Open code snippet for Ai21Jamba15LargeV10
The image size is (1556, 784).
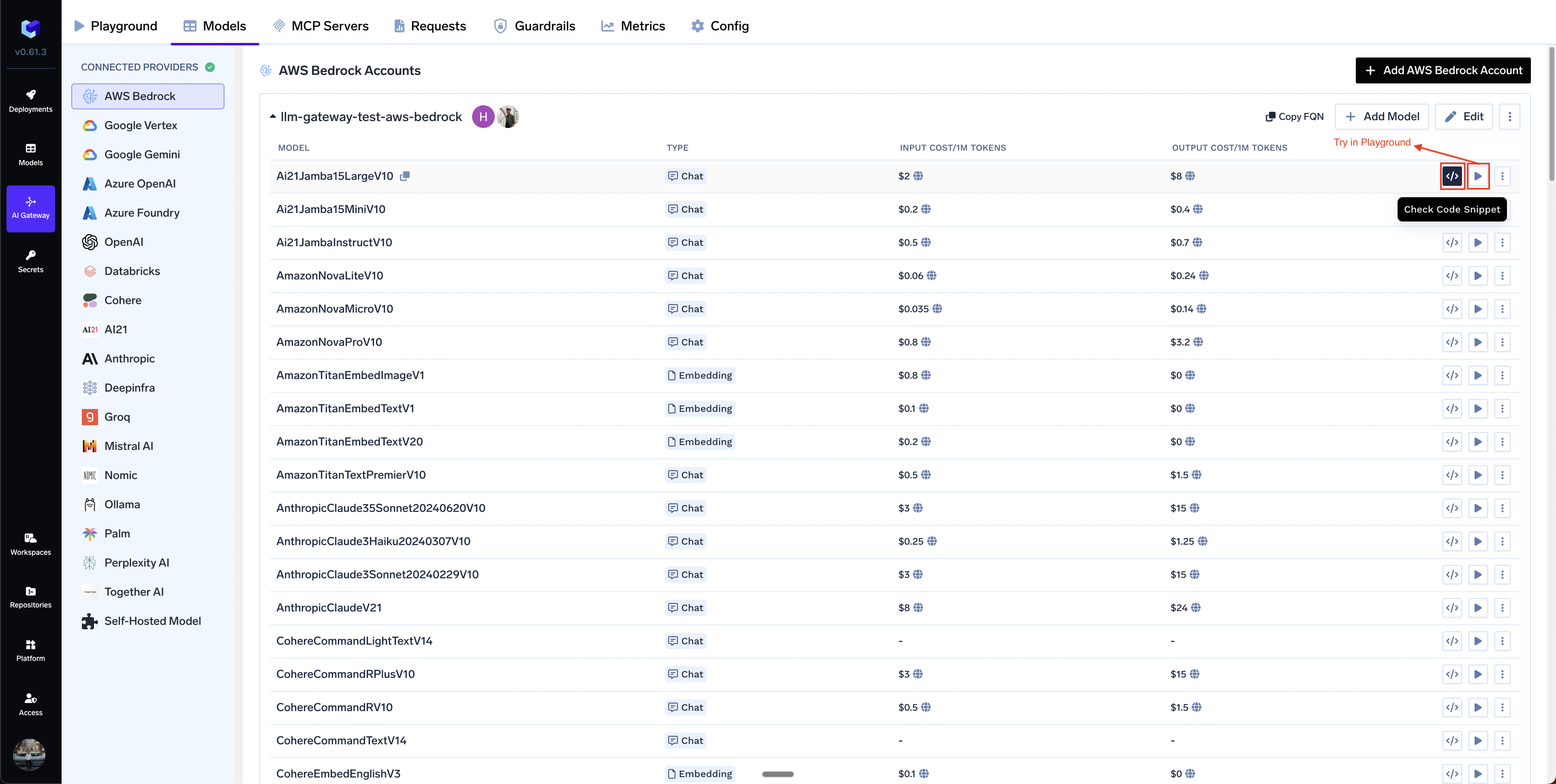(1452, 176)
